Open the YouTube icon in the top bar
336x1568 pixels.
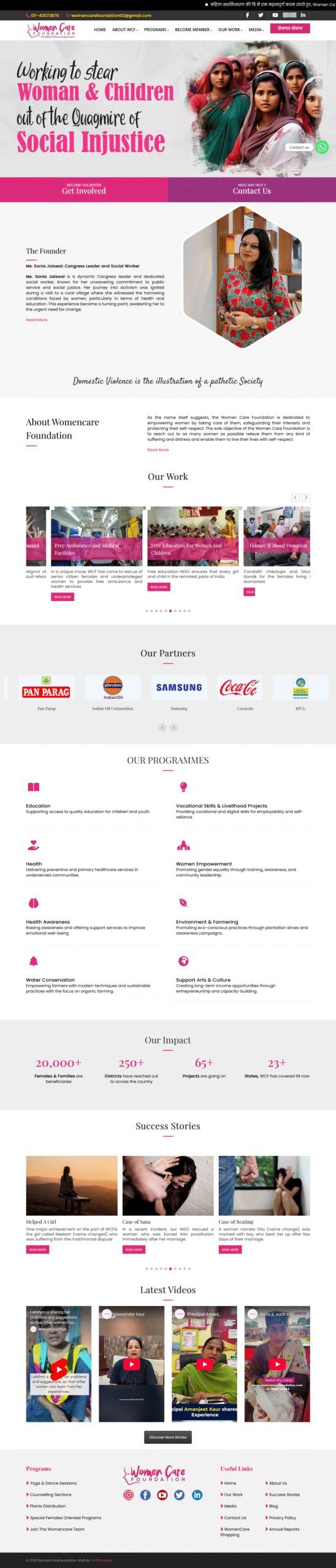pos(275,15)
